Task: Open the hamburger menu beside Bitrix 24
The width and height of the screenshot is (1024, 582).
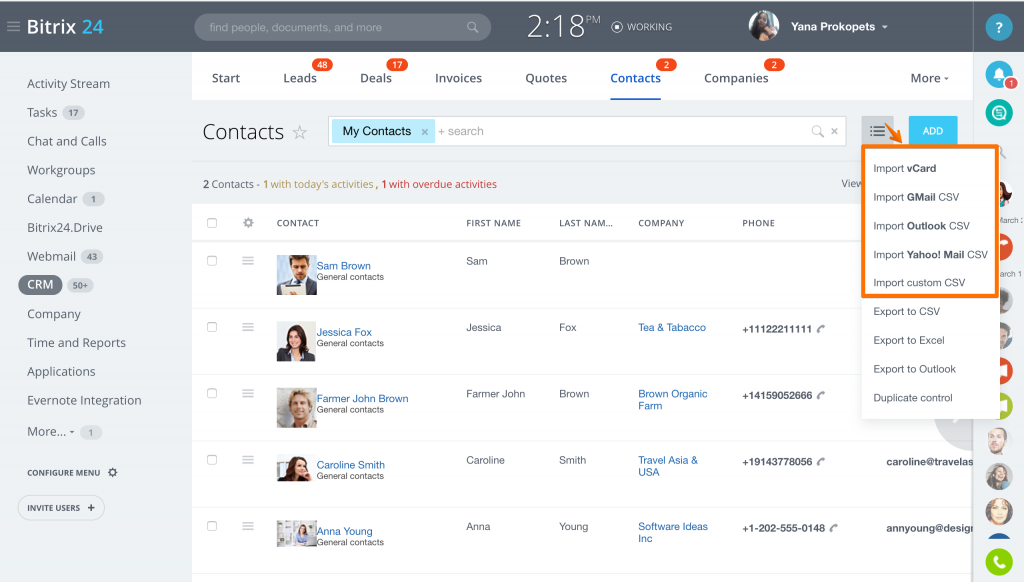Action: (13, 27)
